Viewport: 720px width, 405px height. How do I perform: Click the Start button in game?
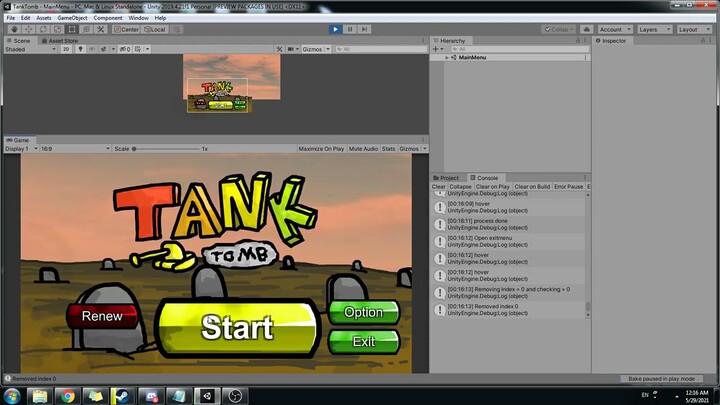point(236,327)
